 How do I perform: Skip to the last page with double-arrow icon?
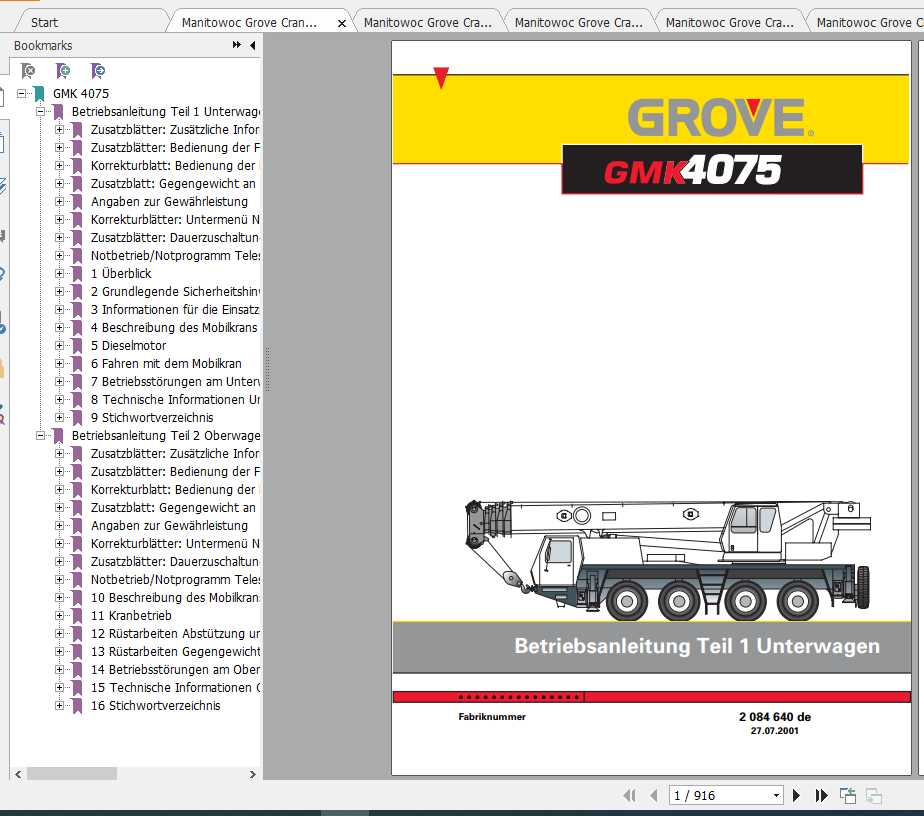click(x=821, y=794)
